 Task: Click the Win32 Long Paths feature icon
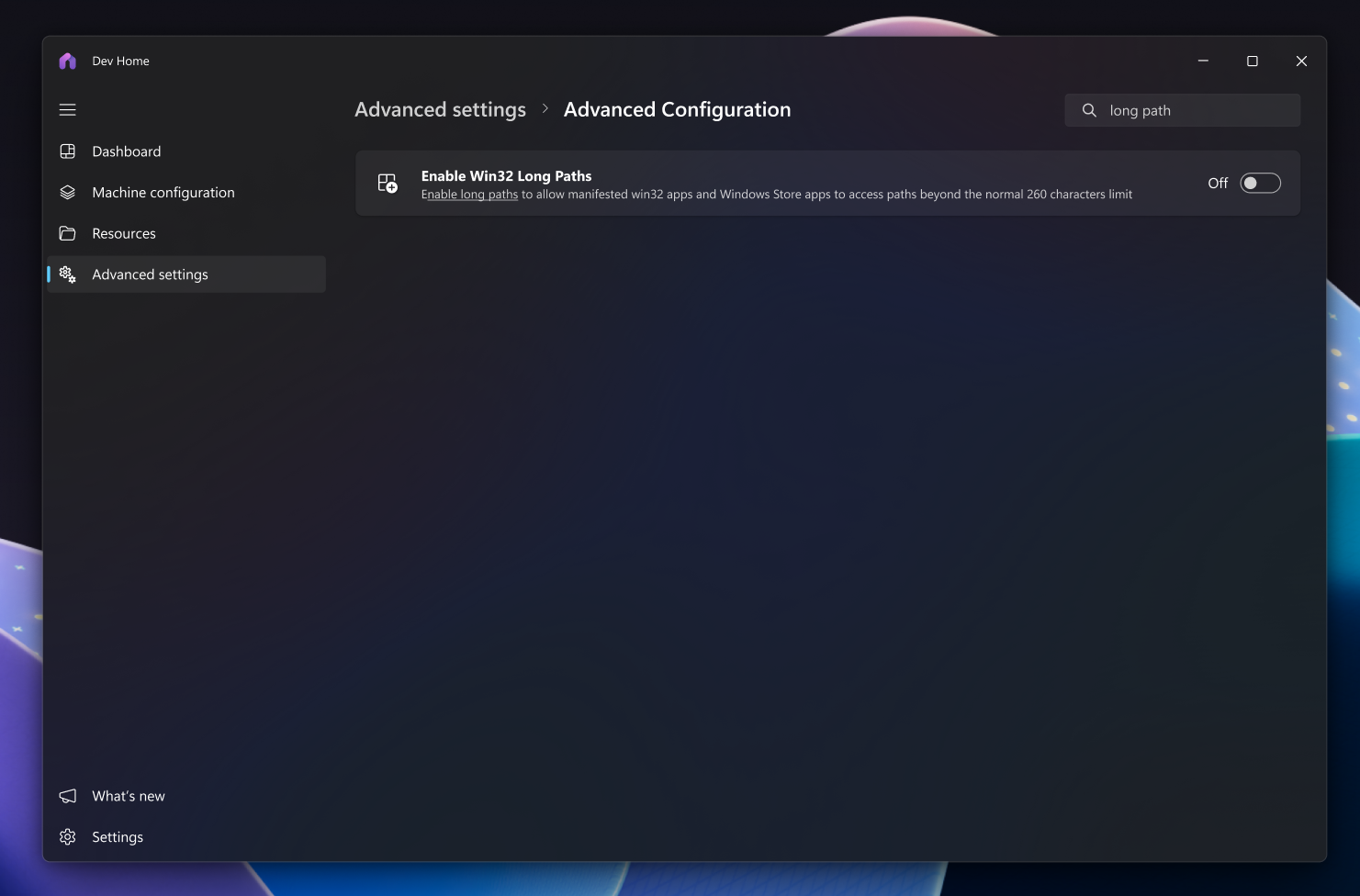pos(387,183)
